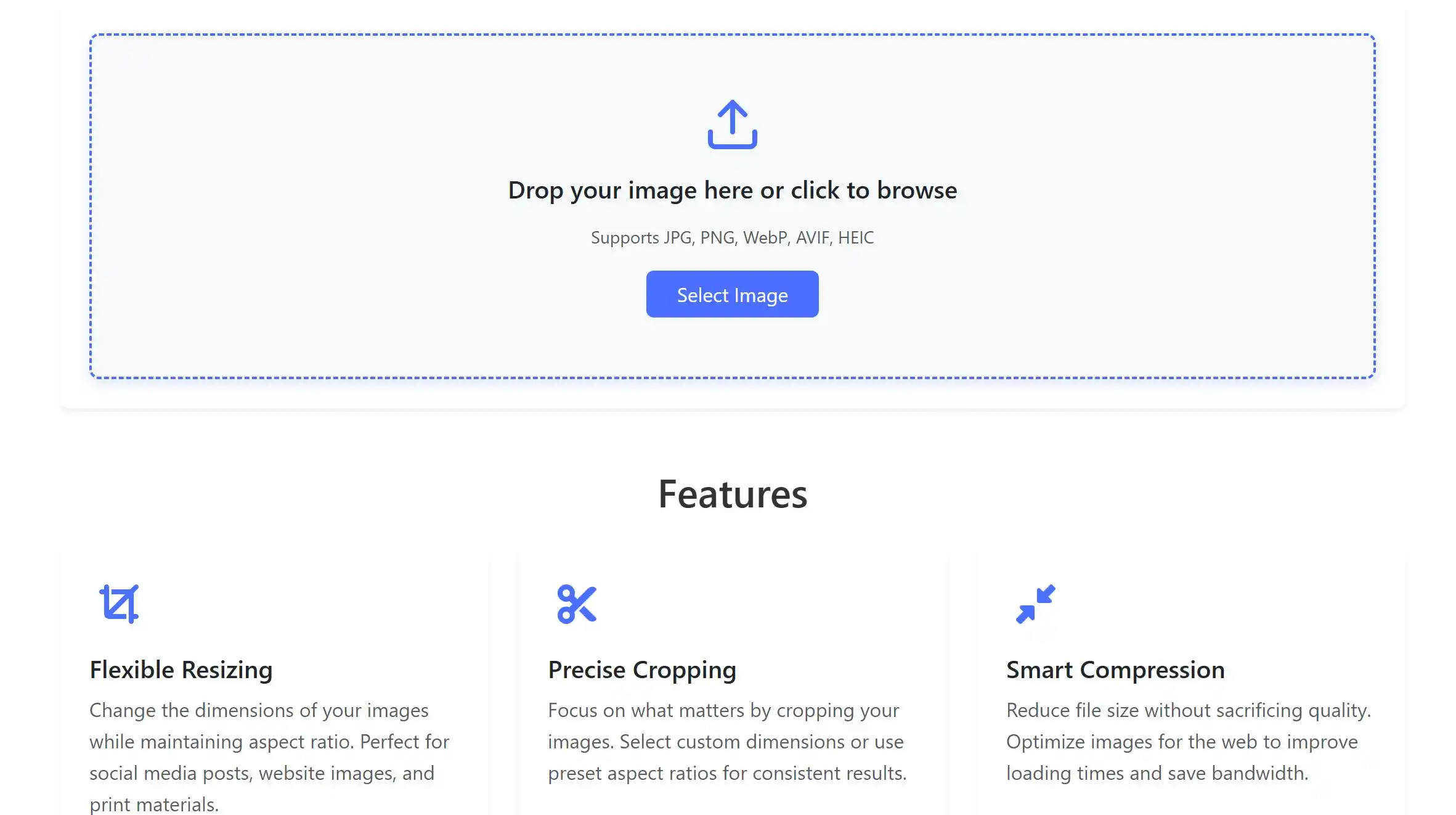Click the compress arrows icon above Smart Compression
Viewport: 1456px width, 815px height.
[1035, 604]
